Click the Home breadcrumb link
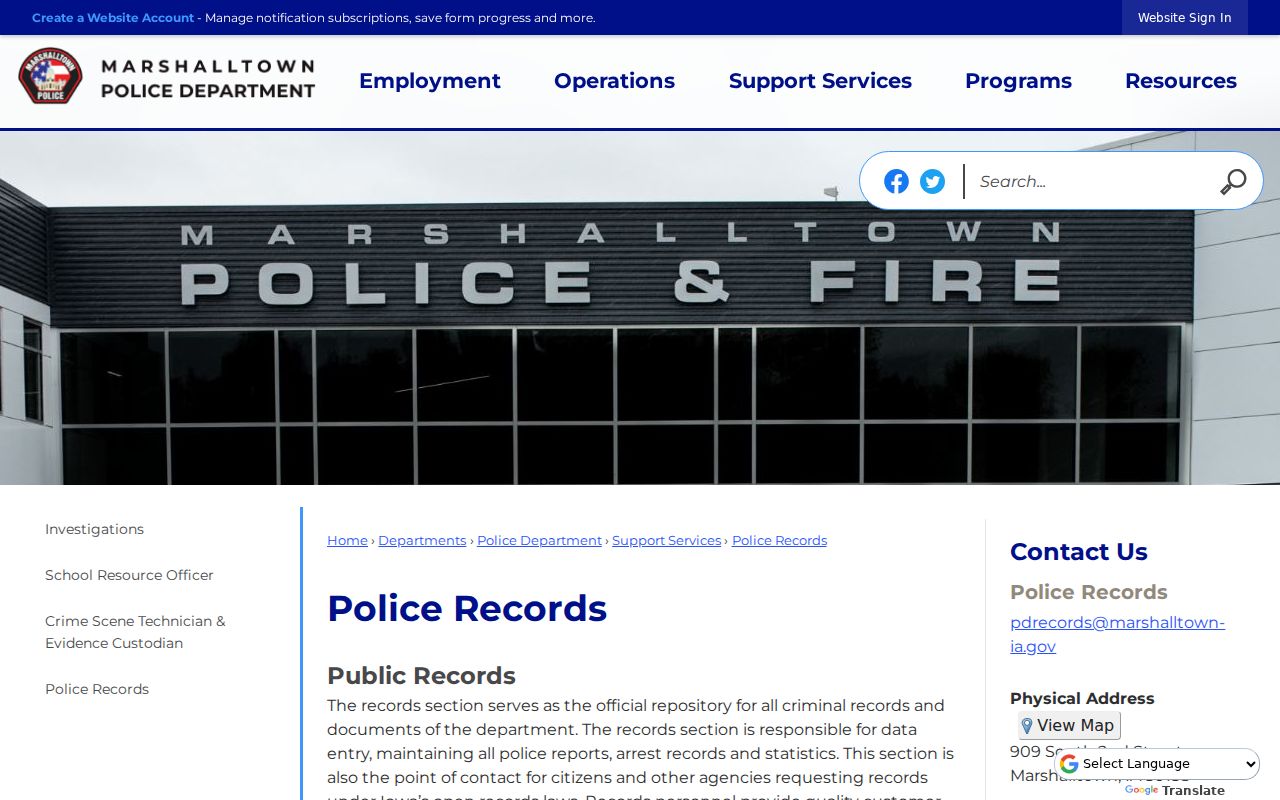The width and height of the screenshot is (1280, 800). pos(347,541)
